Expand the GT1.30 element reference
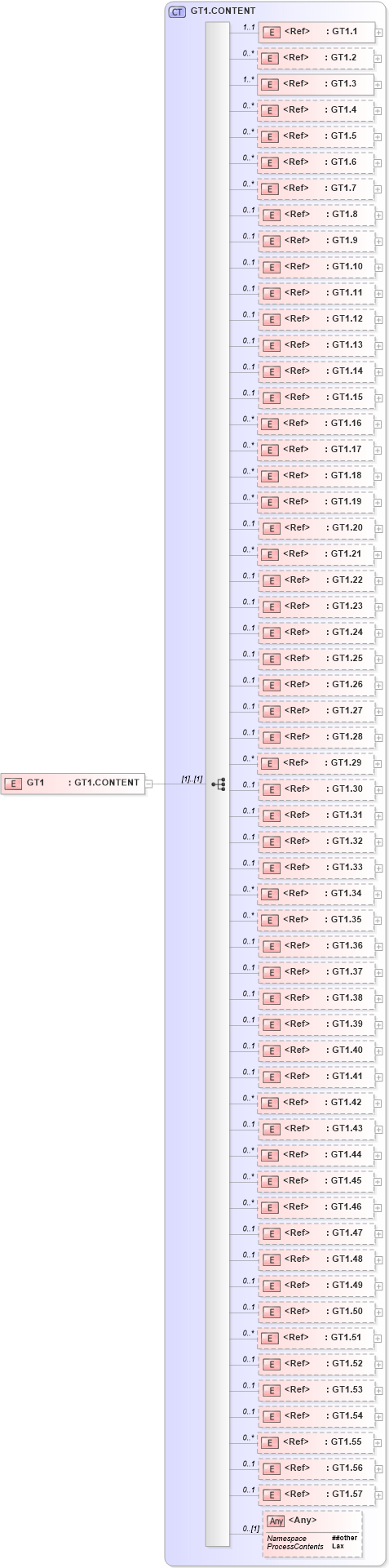The width and height of the screenshot is (389, 1568). [x=378, y=789]
